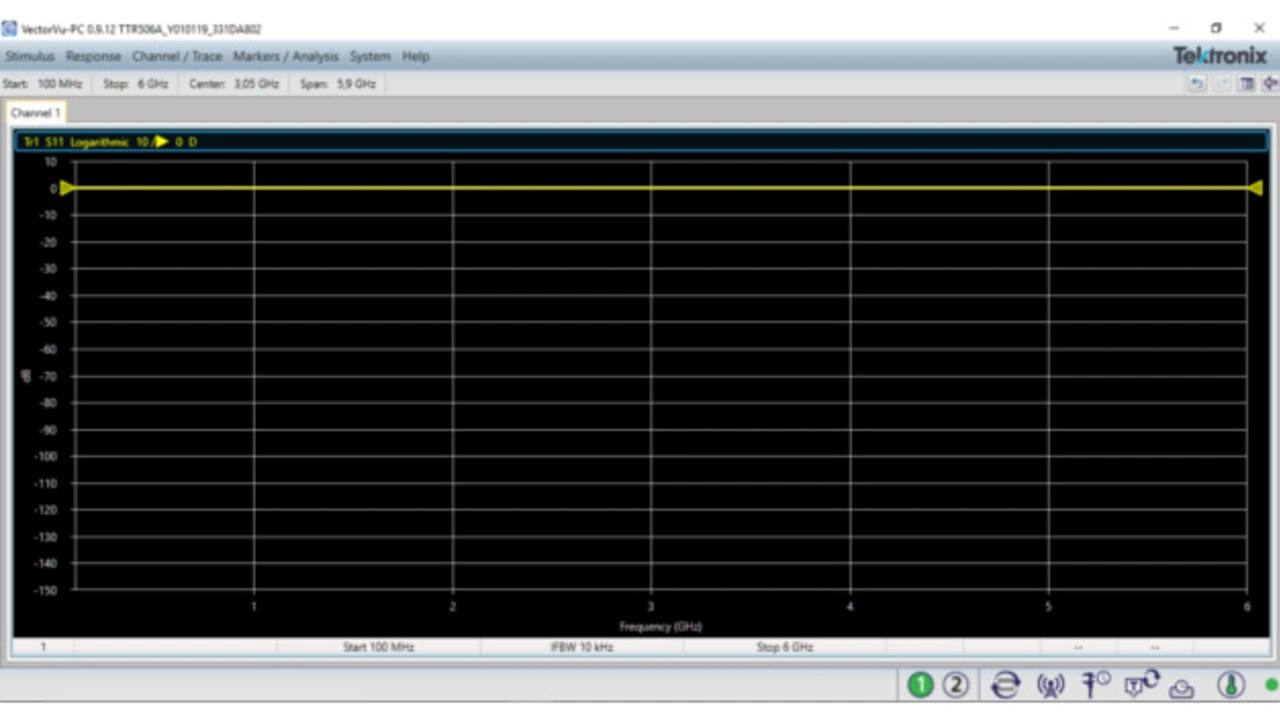Click the panel layout icon in toolbar
This screenshot has width=1280, height=721.
coord(1246,84)
